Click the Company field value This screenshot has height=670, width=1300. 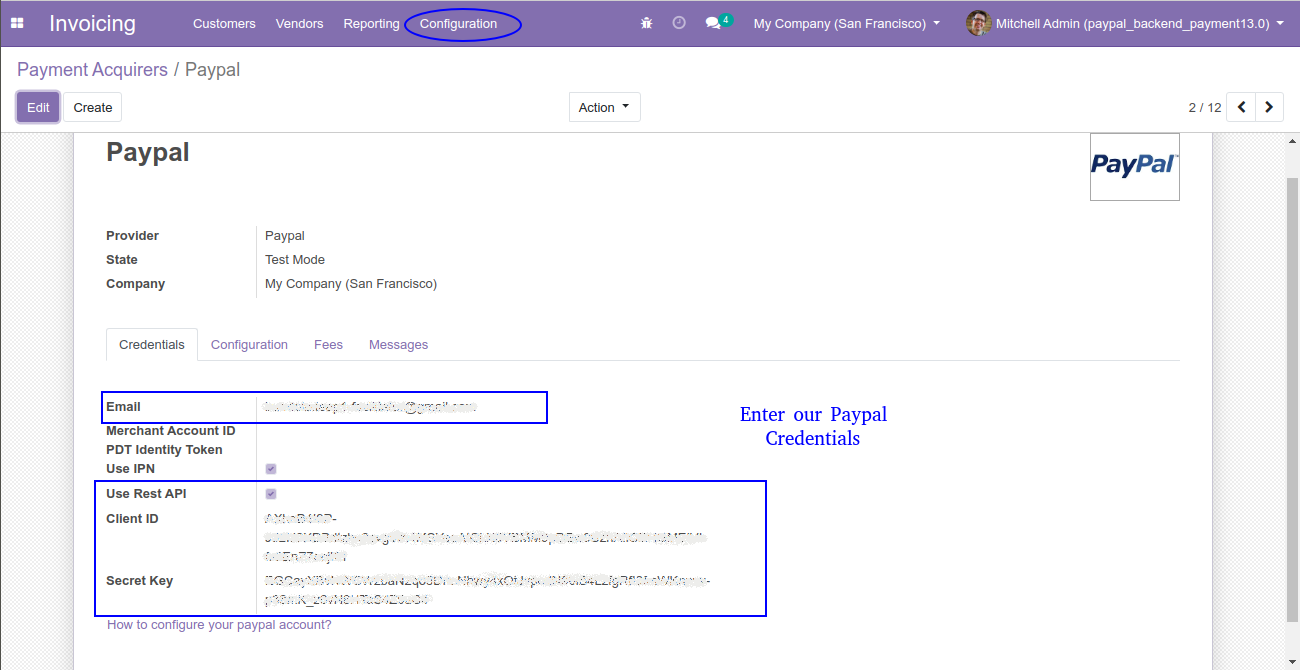click(x=351, y=284)
